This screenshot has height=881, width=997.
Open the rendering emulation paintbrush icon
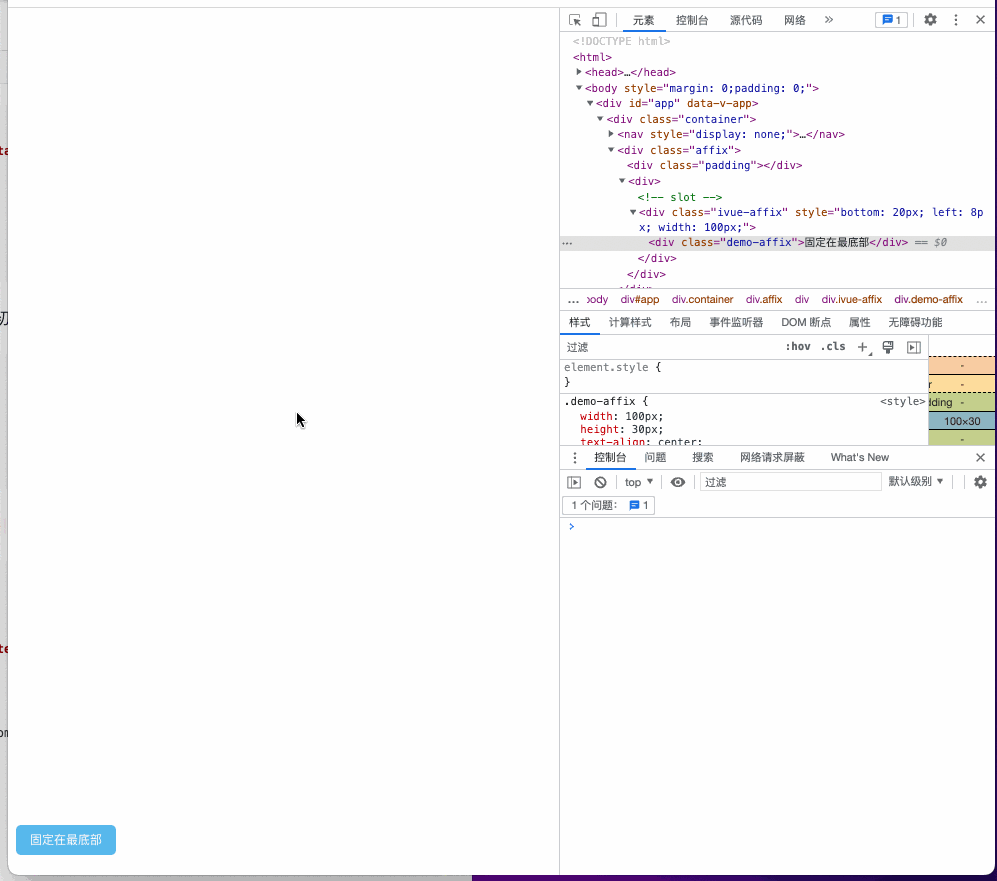(x=888, y=347)
